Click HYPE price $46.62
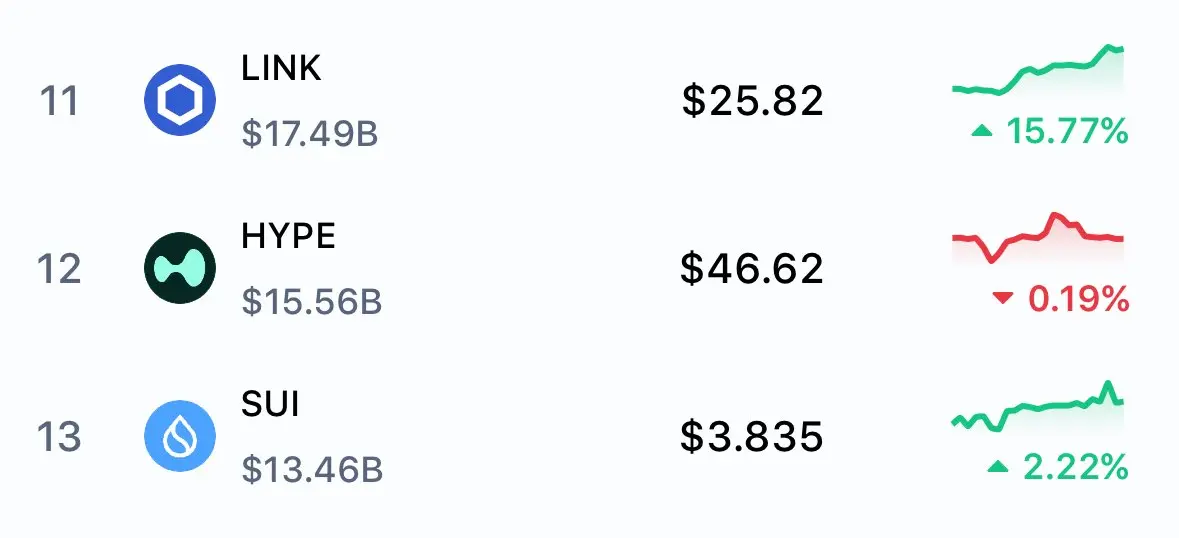The image size is (1179, 538). (x=752, y=269)
